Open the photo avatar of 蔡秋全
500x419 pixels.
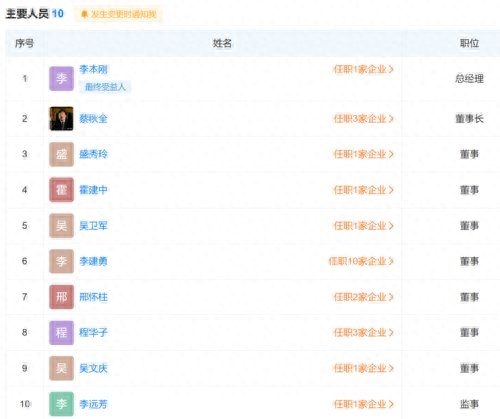(x=61, y=119)
